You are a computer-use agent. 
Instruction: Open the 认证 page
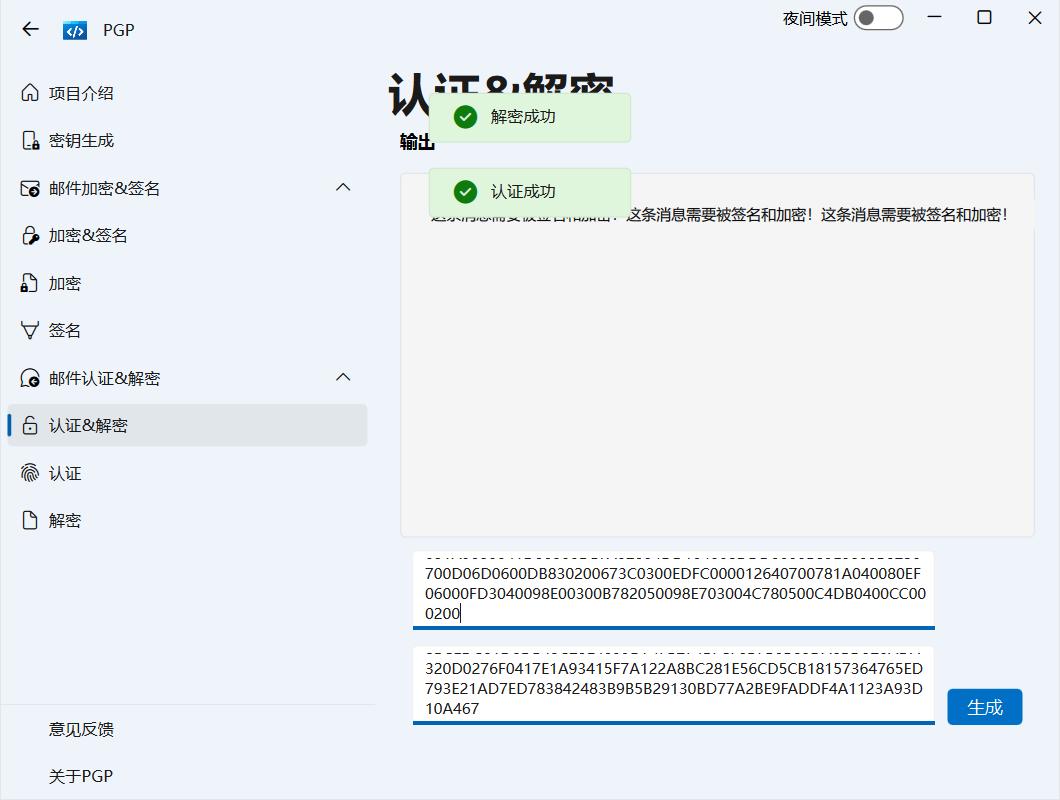point(187,473)
